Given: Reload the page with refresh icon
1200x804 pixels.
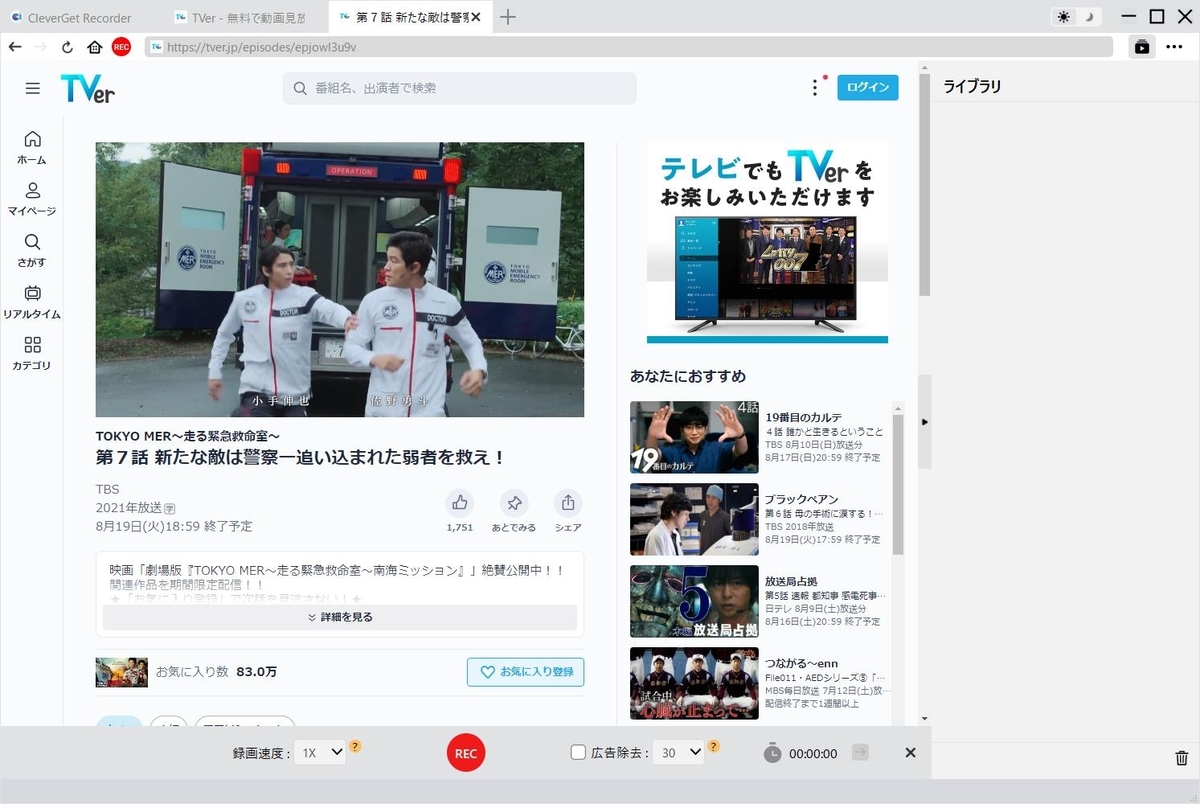Looking at the screenshot, I should [68, 47].
